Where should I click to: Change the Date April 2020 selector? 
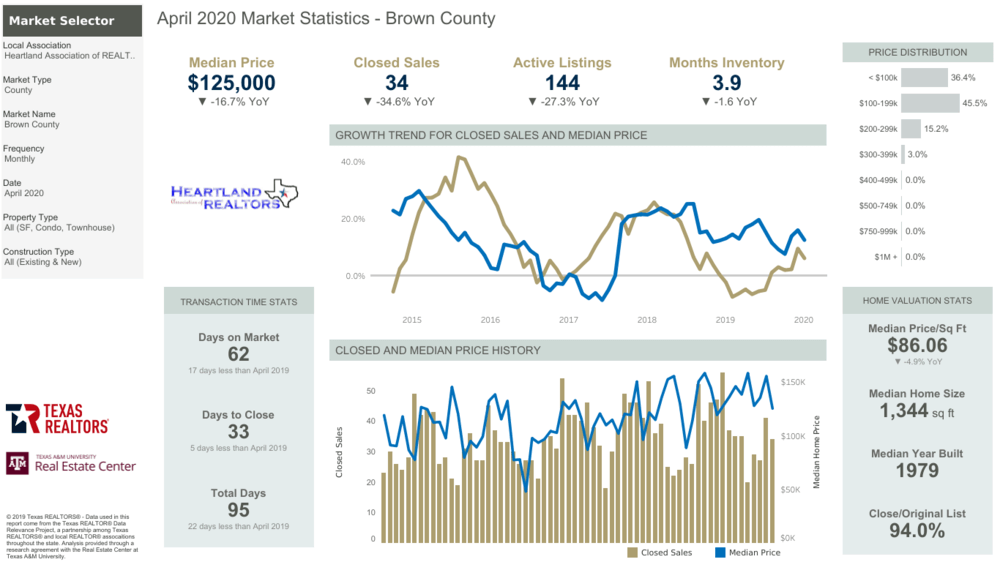[71, 188]
